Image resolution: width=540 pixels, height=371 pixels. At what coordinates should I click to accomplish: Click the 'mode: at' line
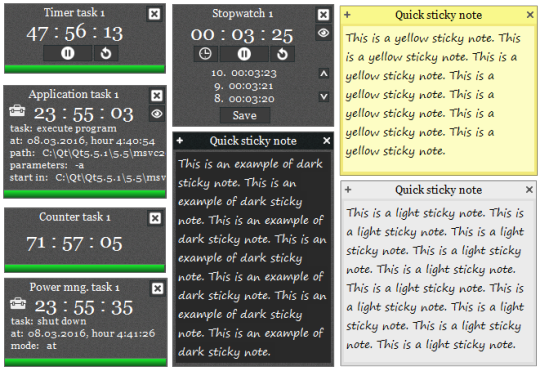[x=34, y=346]
